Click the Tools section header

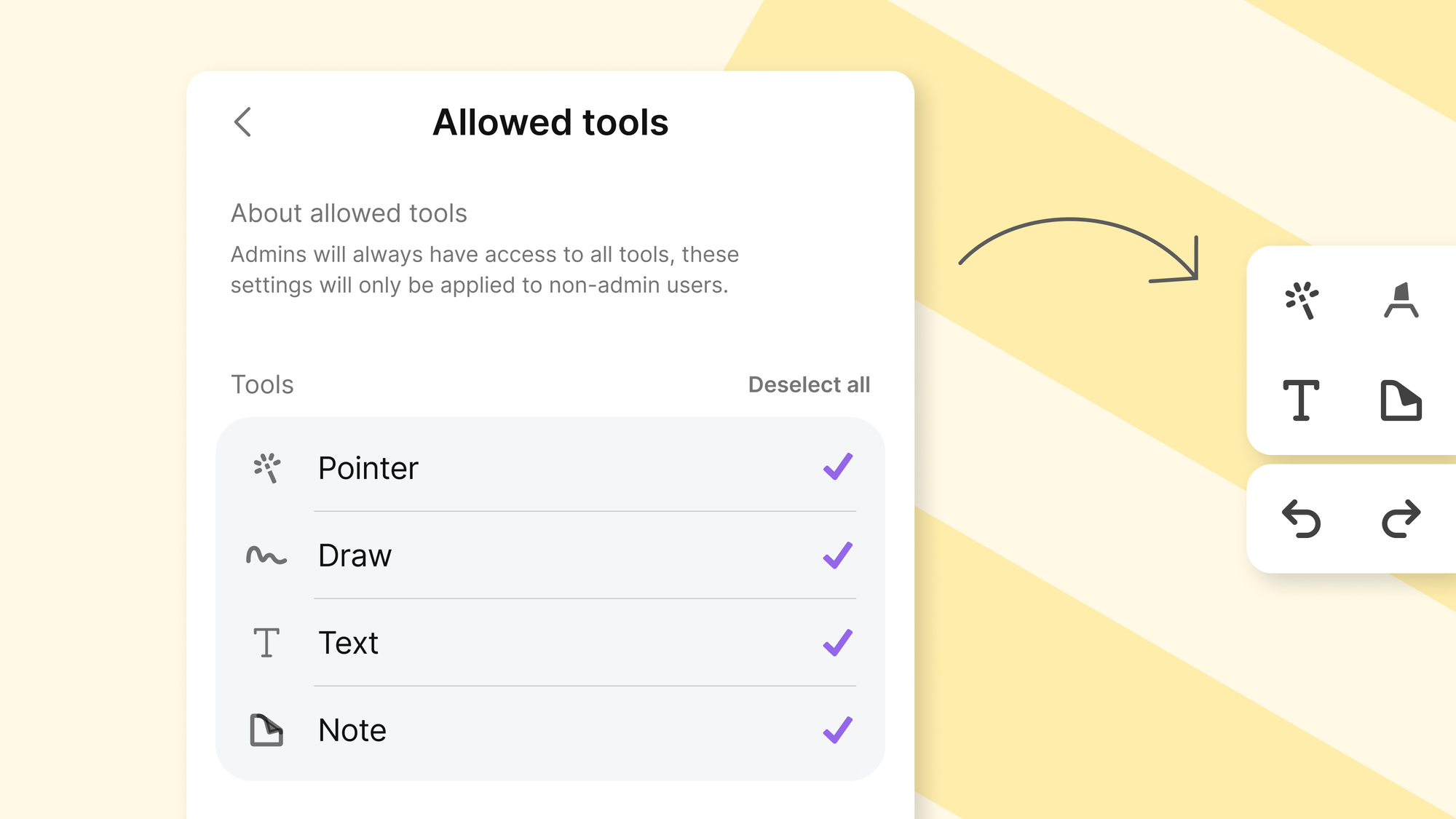[261, 385]
